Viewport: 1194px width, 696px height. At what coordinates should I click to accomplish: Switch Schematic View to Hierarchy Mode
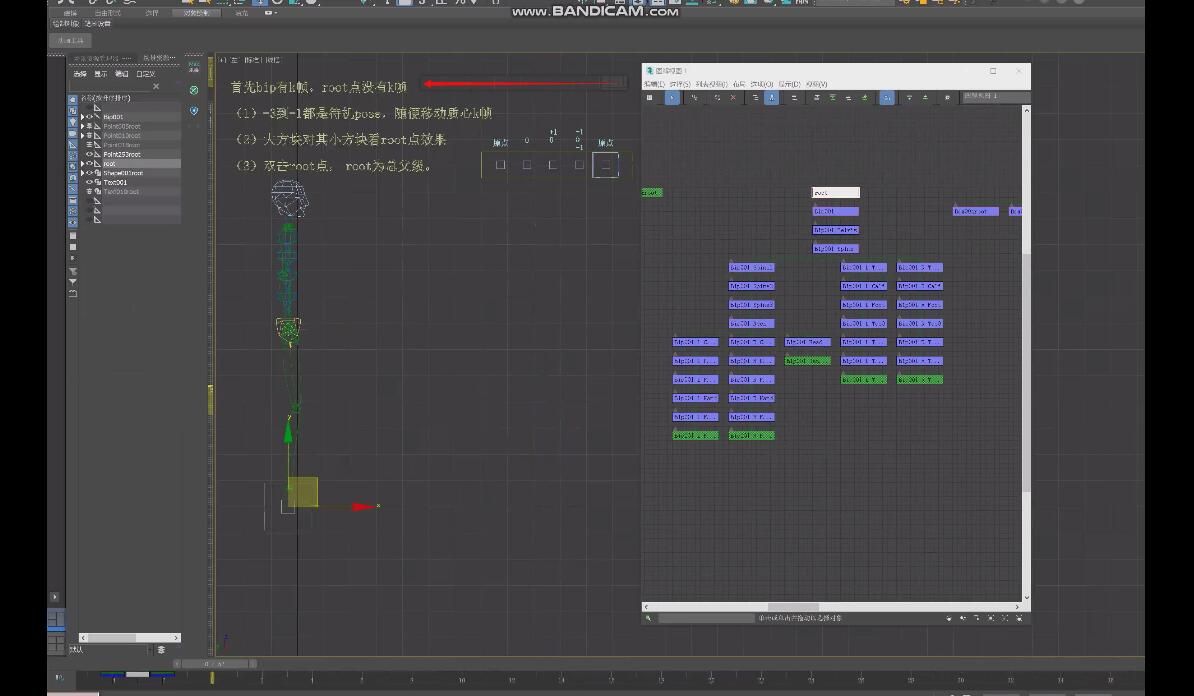(x=755, y=97)
